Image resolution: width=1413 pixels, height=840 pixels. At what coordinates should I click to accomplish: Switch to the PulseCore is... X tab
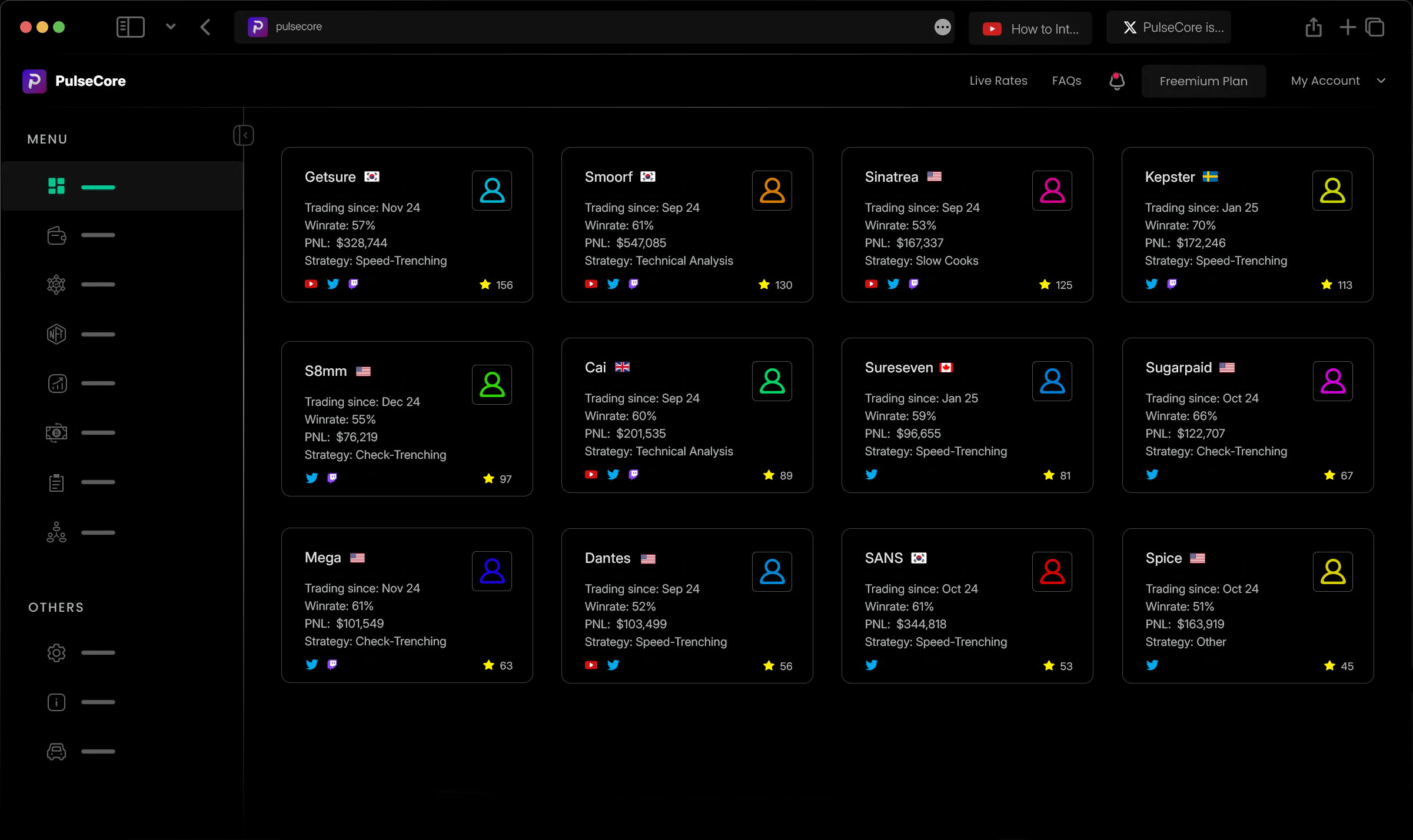(1169, 28)
